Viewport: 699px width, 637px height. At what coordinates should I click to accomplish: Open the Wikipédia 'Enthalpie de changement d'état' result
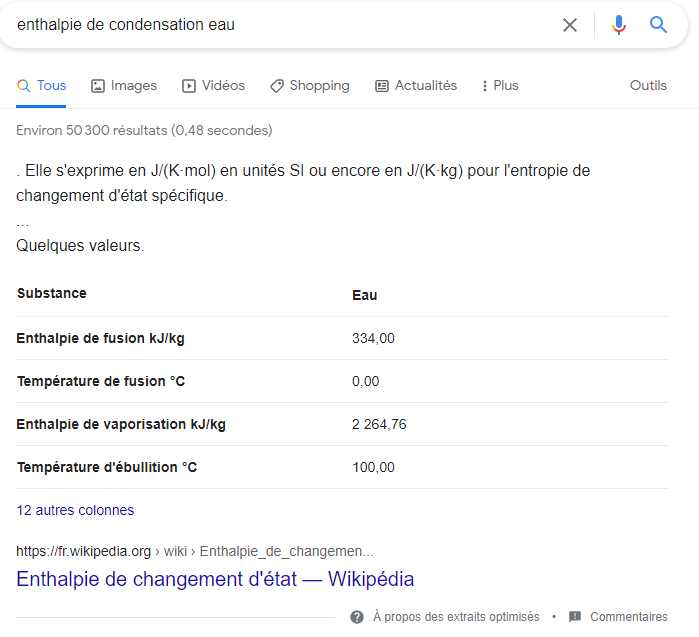point(215,579)
